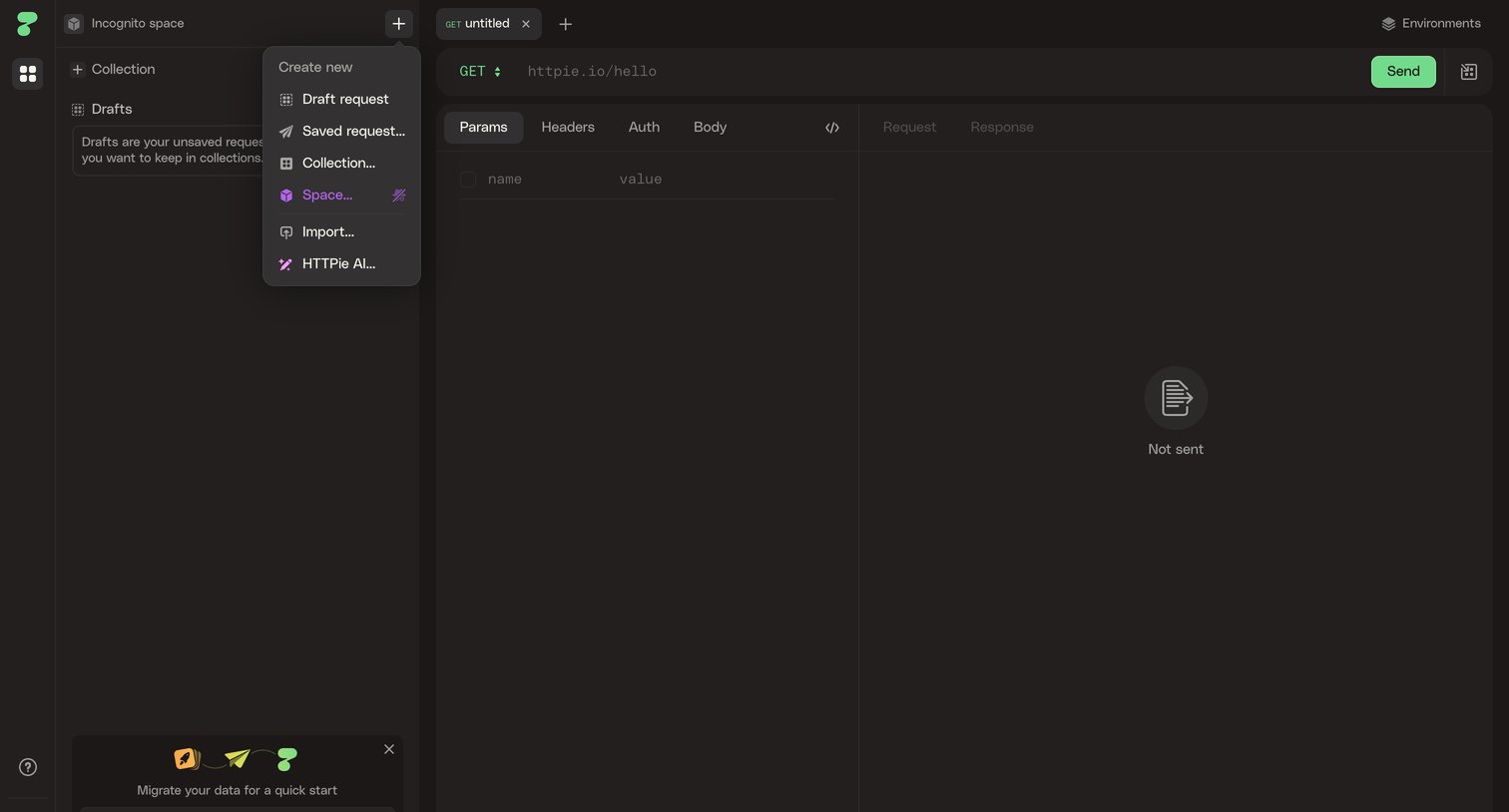Click the Incognito space cube icon
Viewport: 1509px width, 812px height.
74,24
